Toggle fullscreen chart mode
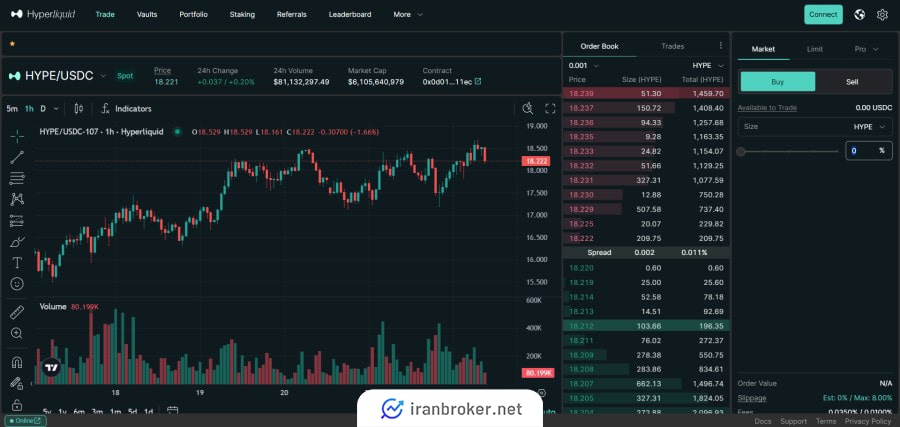 click(x=550, y=108)
